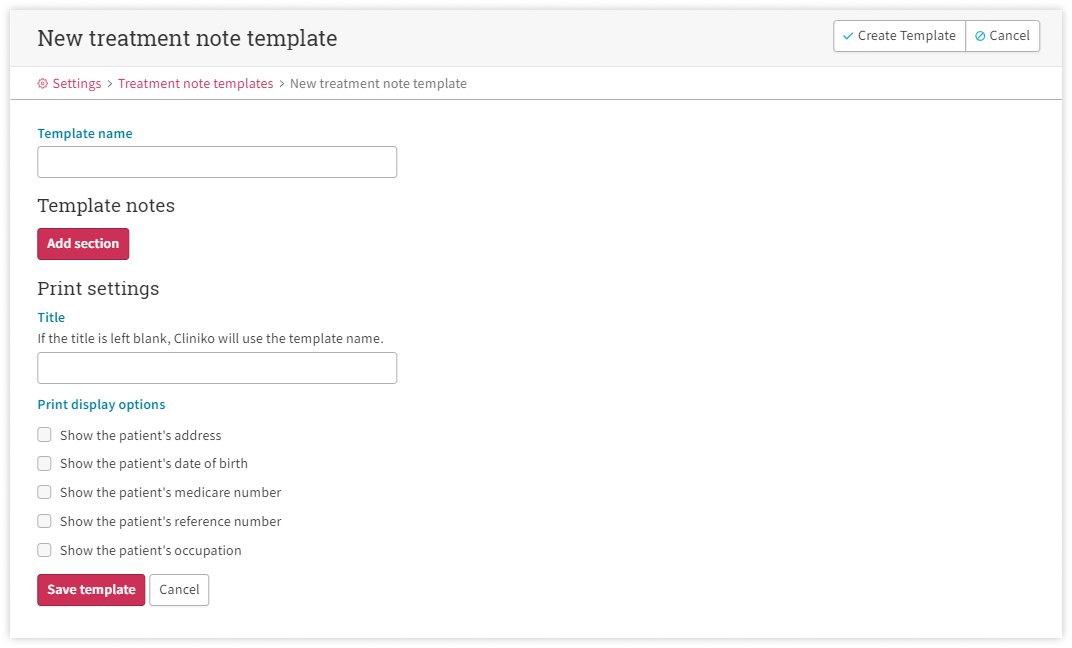Viewport: 1072px width, 648px height.
Task: Click the Print display options label
Action: [101, 405]
